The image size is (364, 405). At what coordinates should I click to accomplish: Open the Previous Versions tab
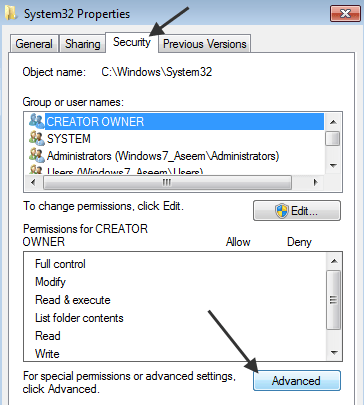(205, 44)
